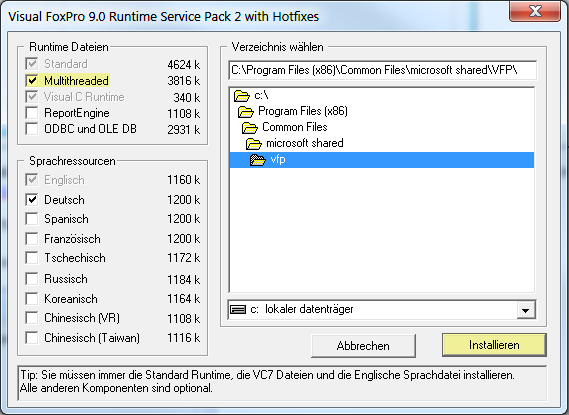
Task: Select the highlighted 'vfp' directory row
Action: pos(382,160)
